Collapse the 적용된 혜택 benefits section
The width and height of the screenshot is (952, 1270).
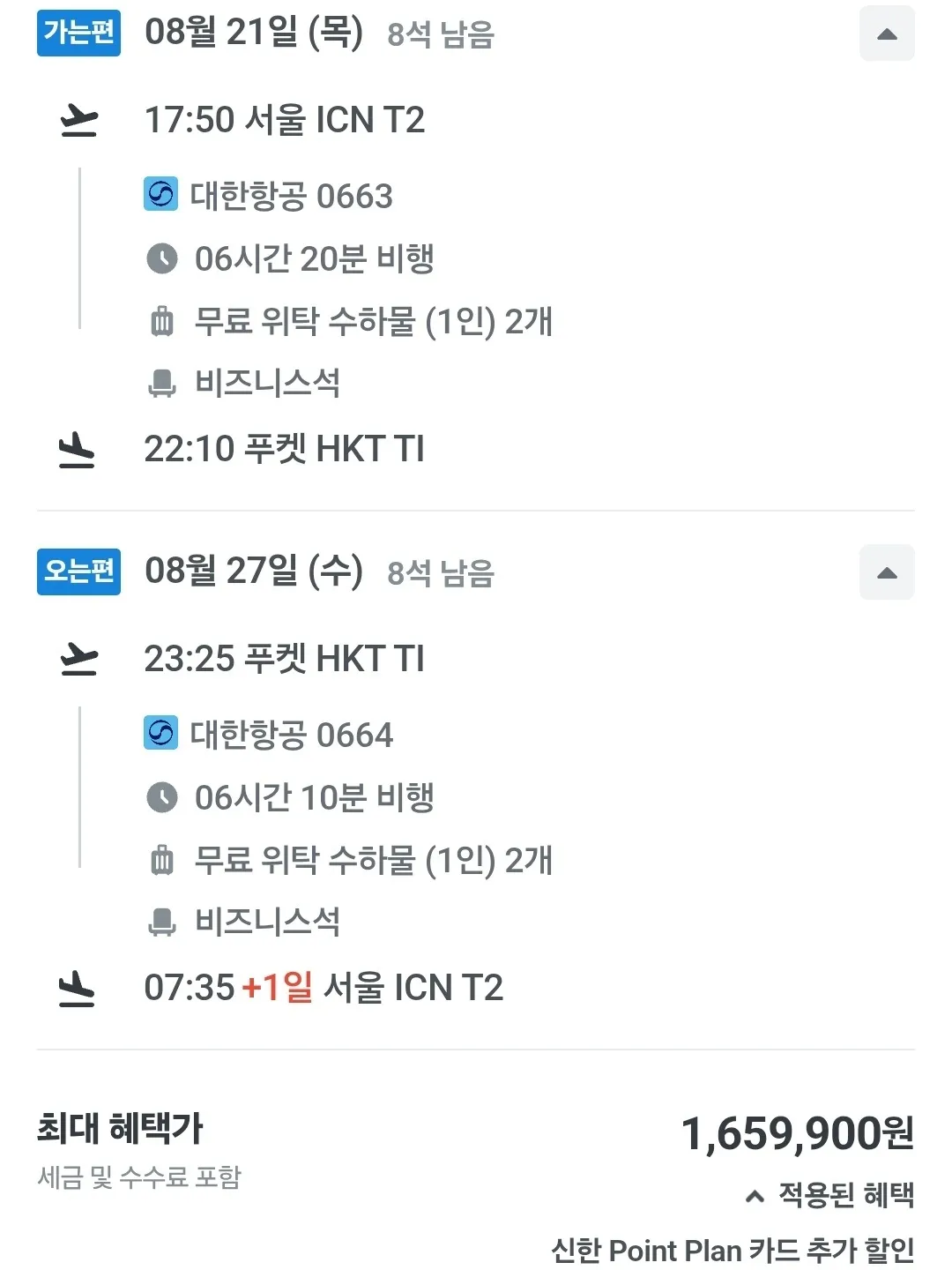[x=755, y=1197]
